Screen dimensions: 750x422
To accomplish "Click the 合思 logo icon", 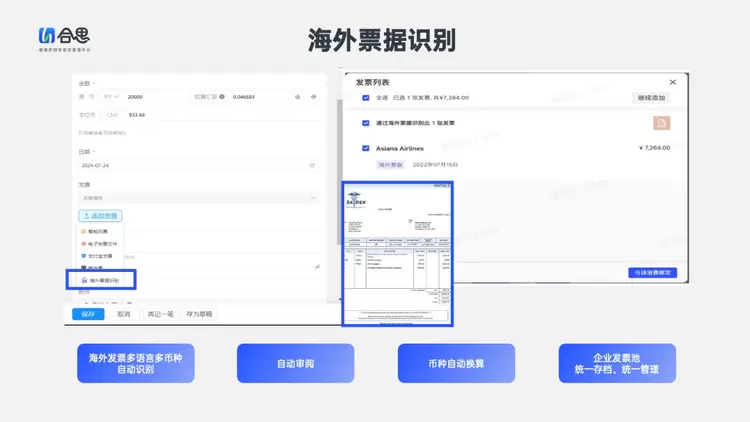I will pos(46,36).
